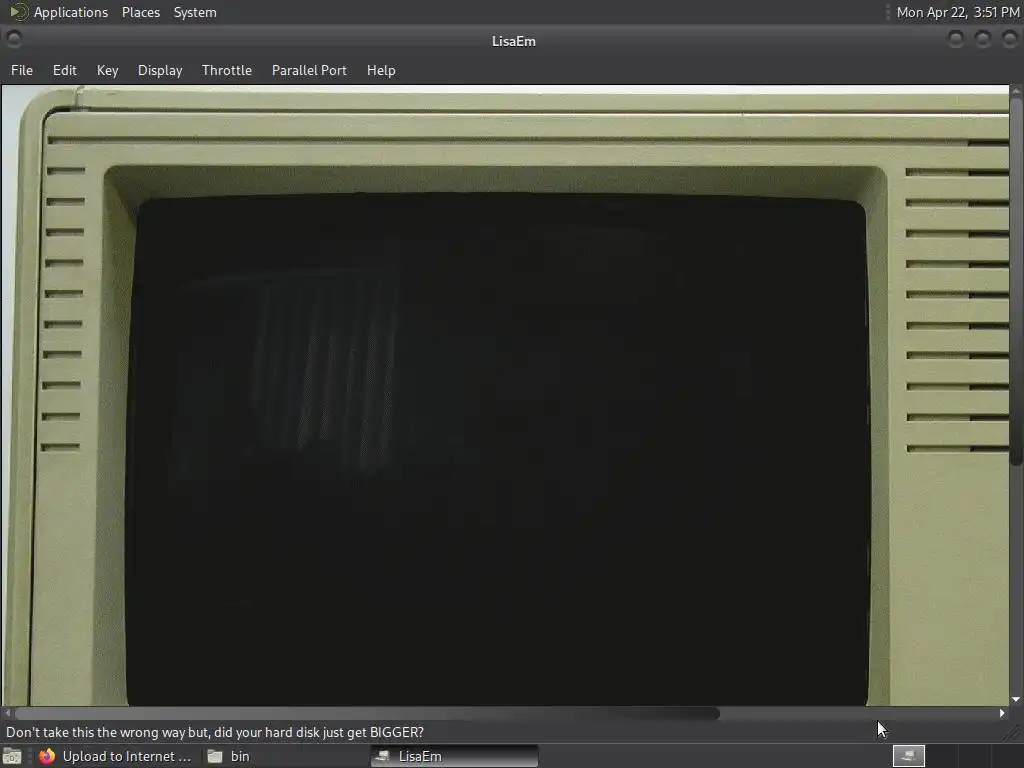This screenshot has width=1024, height=768.
Task: Click the Applications logo icon in top panel
Action: [x=19, y=12]
